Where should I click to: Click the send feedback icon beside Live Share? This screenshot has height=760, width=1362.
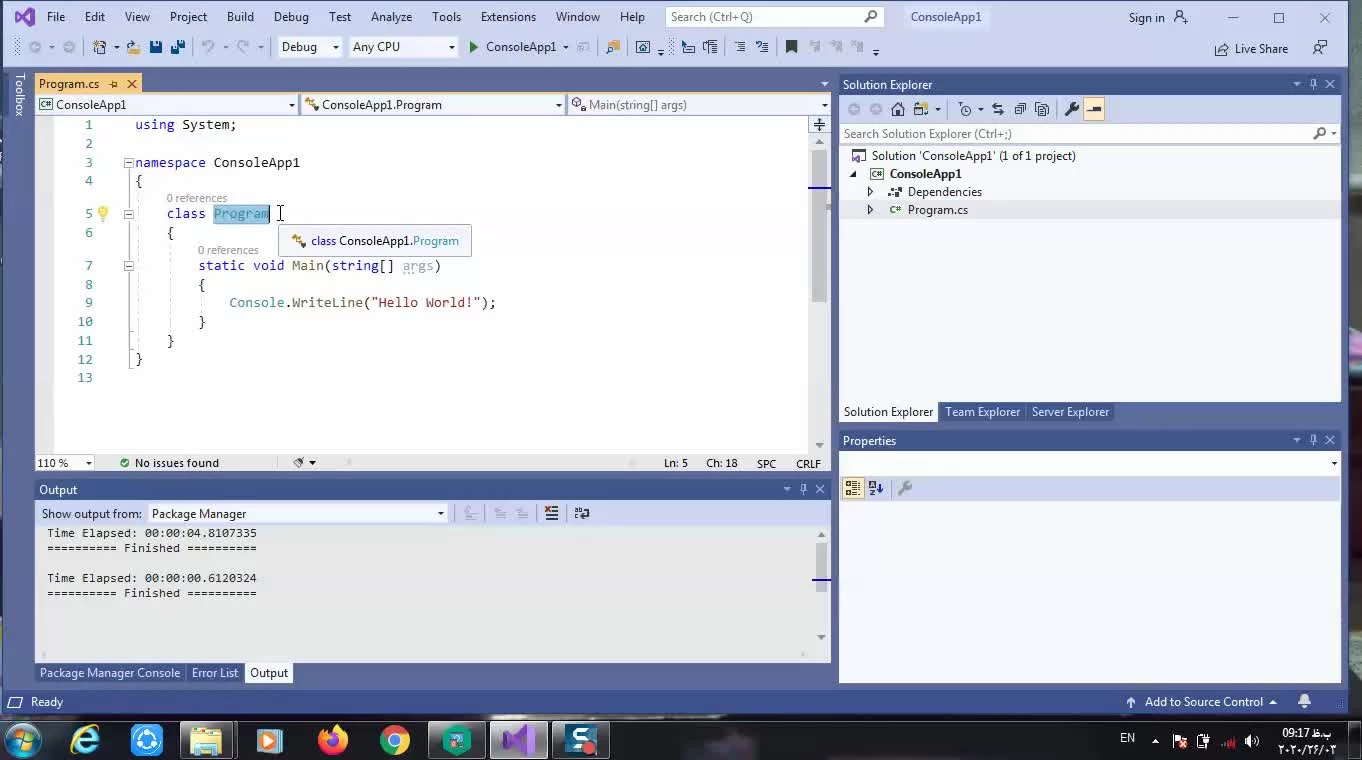1320,47
